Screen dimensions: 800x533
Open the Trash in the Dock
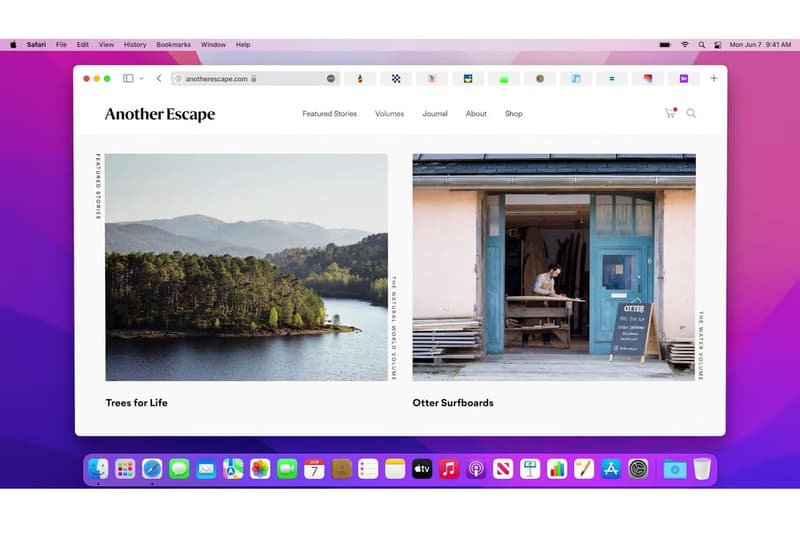(x=702, y=469)
